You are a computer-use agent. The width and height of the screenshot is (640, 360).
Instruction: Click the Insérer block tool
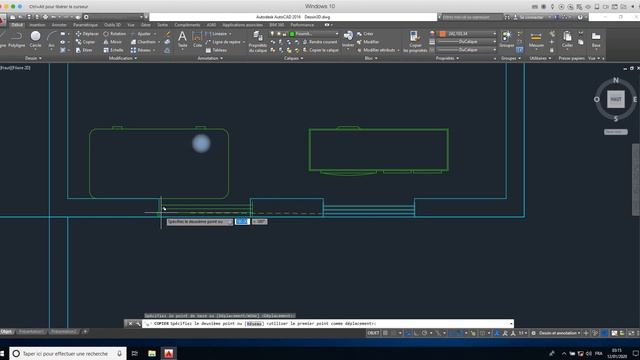[x=348, y=40]
